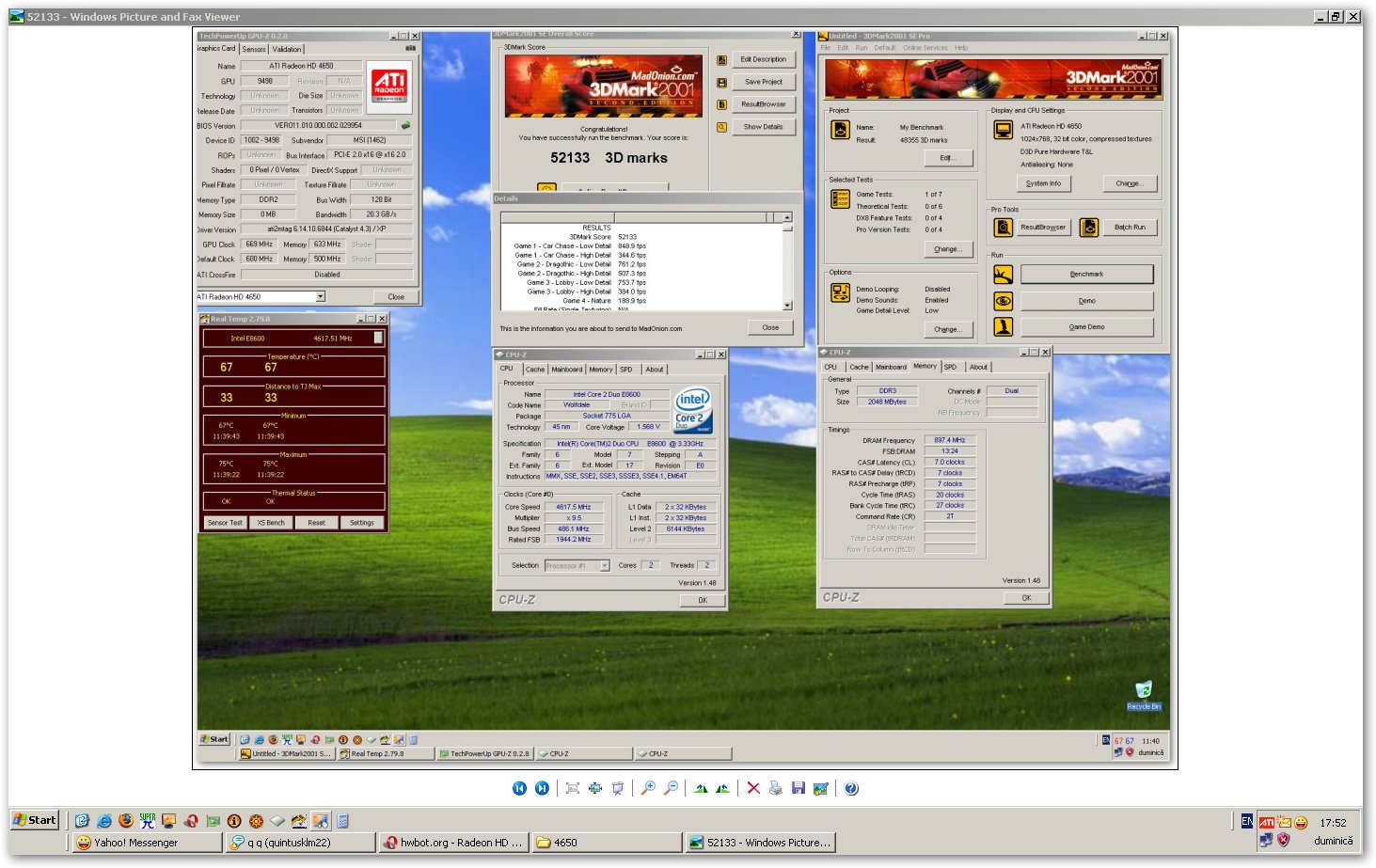Viewport: 1376px width, 868px height.
Task: Click the Best Fit toolbar icon
Action: [x=572, y=788]
